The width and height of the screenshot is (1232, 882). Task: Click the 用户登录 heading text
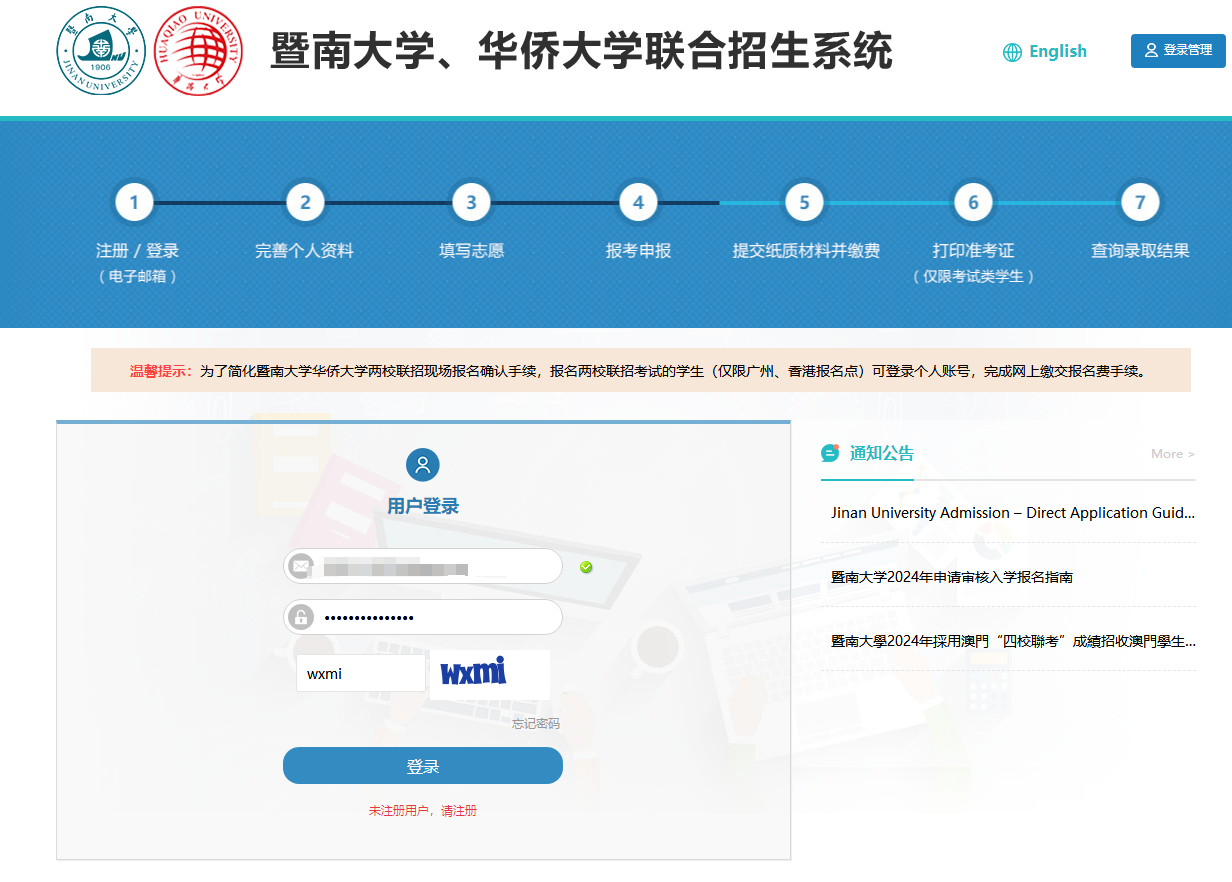point(423,506)
